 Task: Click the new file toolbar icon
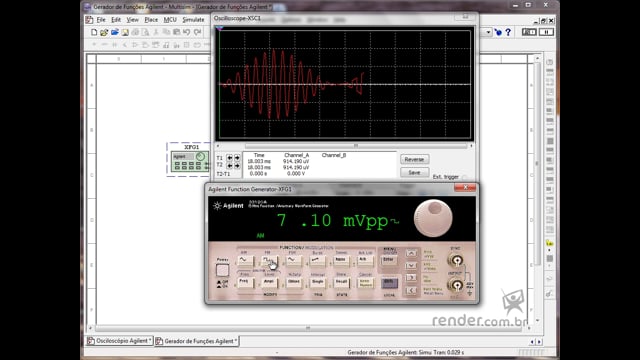(x=94, y=32)
